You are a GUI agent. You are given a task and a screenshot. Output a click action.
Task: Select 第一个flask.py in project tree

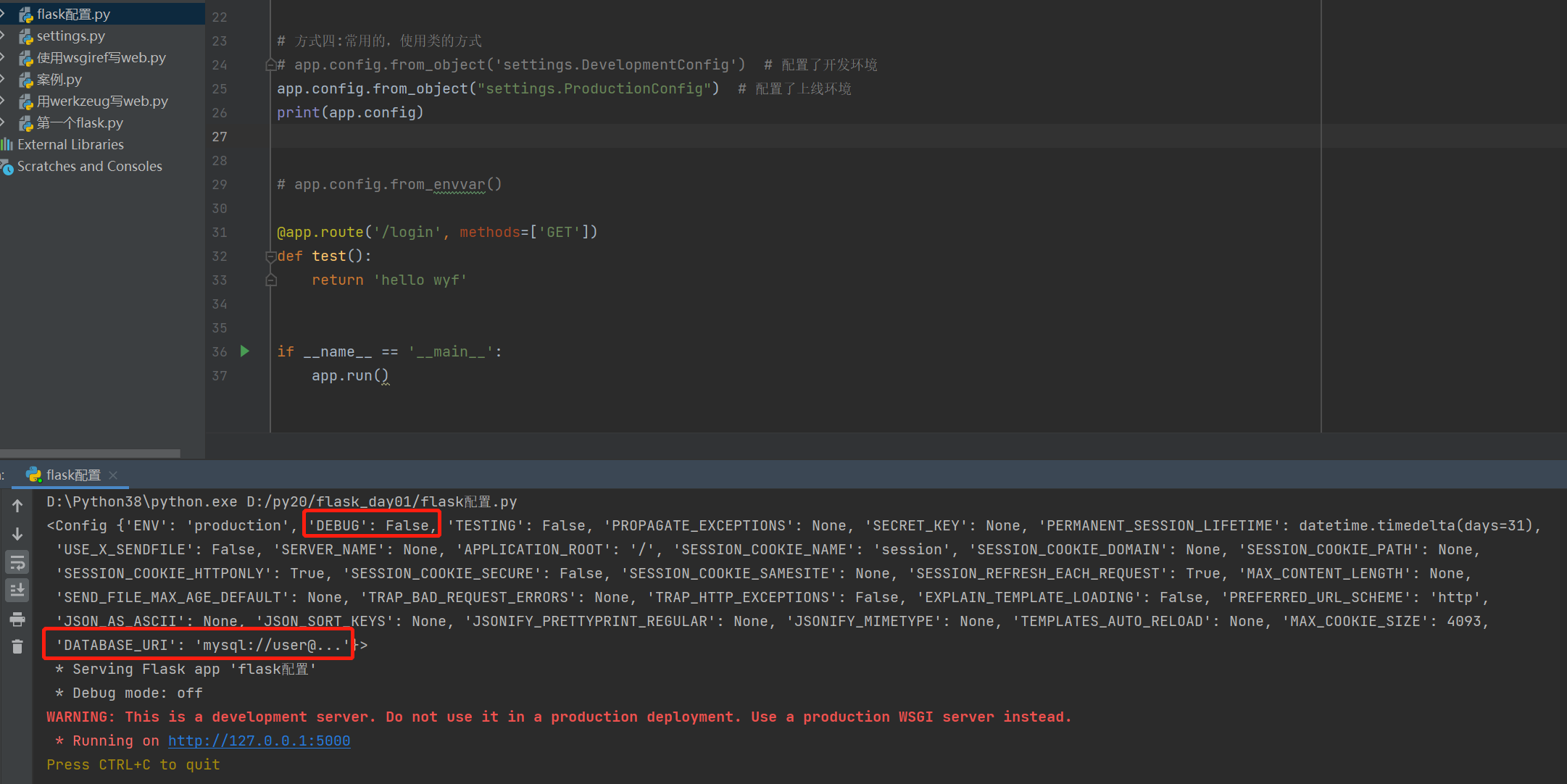point(80,123)
